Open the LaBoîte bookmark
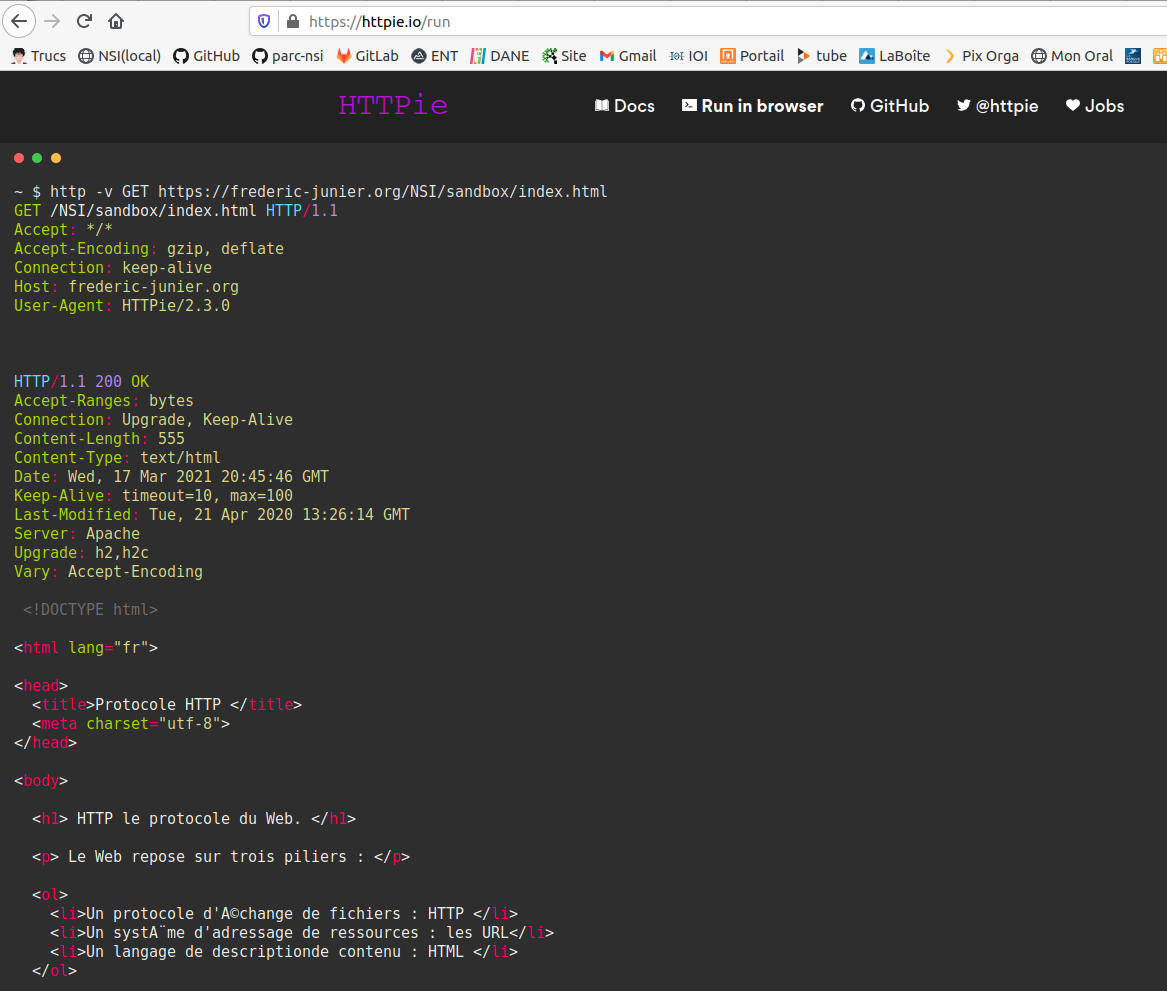The width and height of the screenshot is (1167, 991). (895, 56)
